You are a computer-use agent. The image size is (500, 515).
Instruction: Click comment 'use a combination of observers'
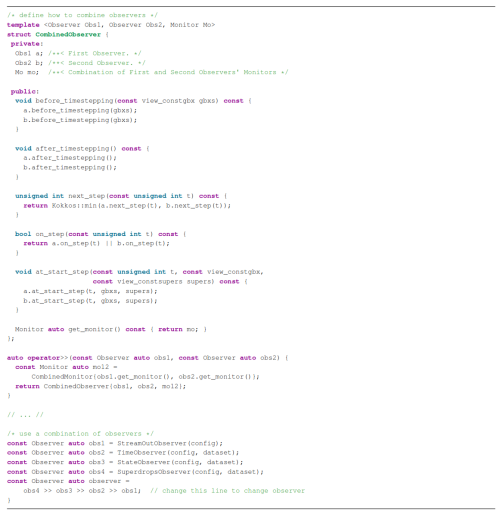[80, 434]
